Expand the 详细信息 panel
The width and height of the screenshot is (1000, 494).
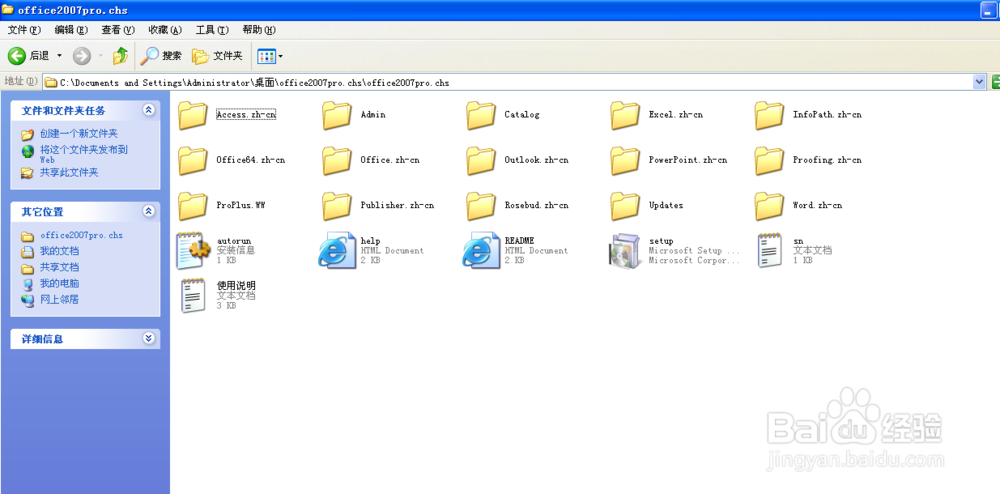(x=149, y=338)
